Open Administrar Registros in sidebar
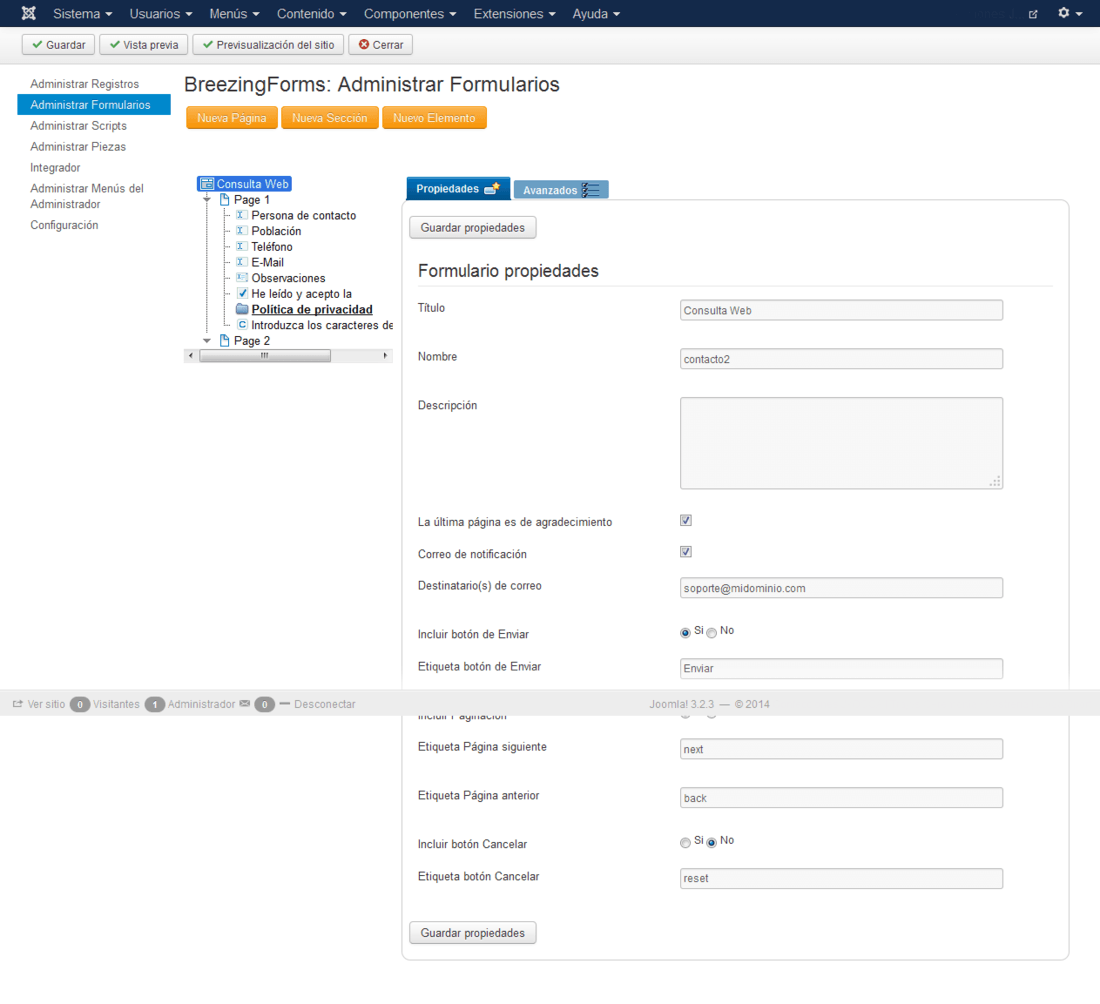The width and height of the screenshot is (1100, 1004). (x=84, y=83)
